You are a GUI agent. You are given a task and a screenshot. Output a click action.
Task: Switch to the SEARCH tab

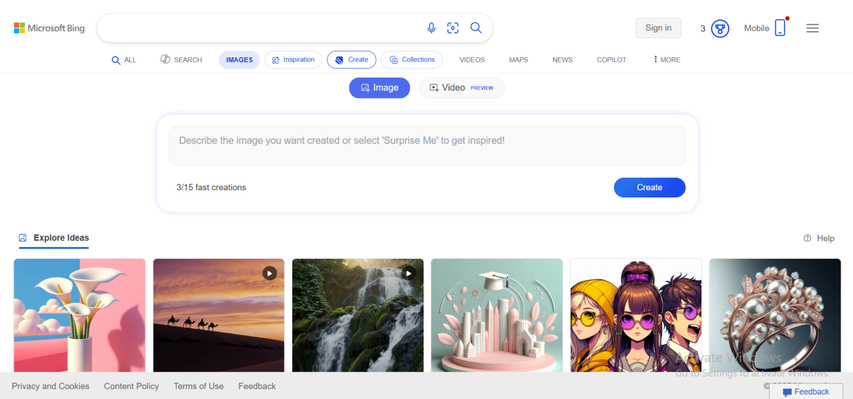point(181,59)
